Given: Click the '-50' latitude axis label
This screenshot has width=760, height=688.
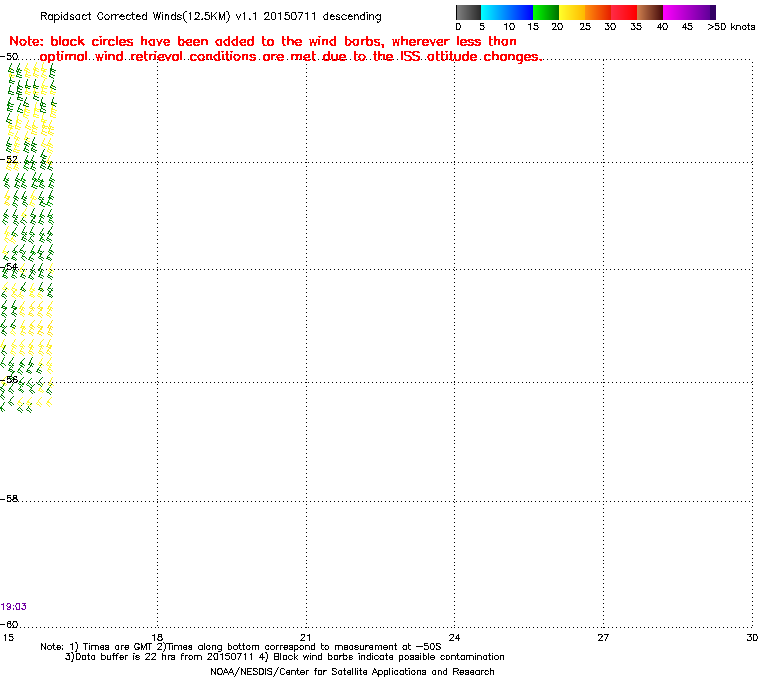Looking at the screenshot, I should pyautogui.click(x=9, y=57).
